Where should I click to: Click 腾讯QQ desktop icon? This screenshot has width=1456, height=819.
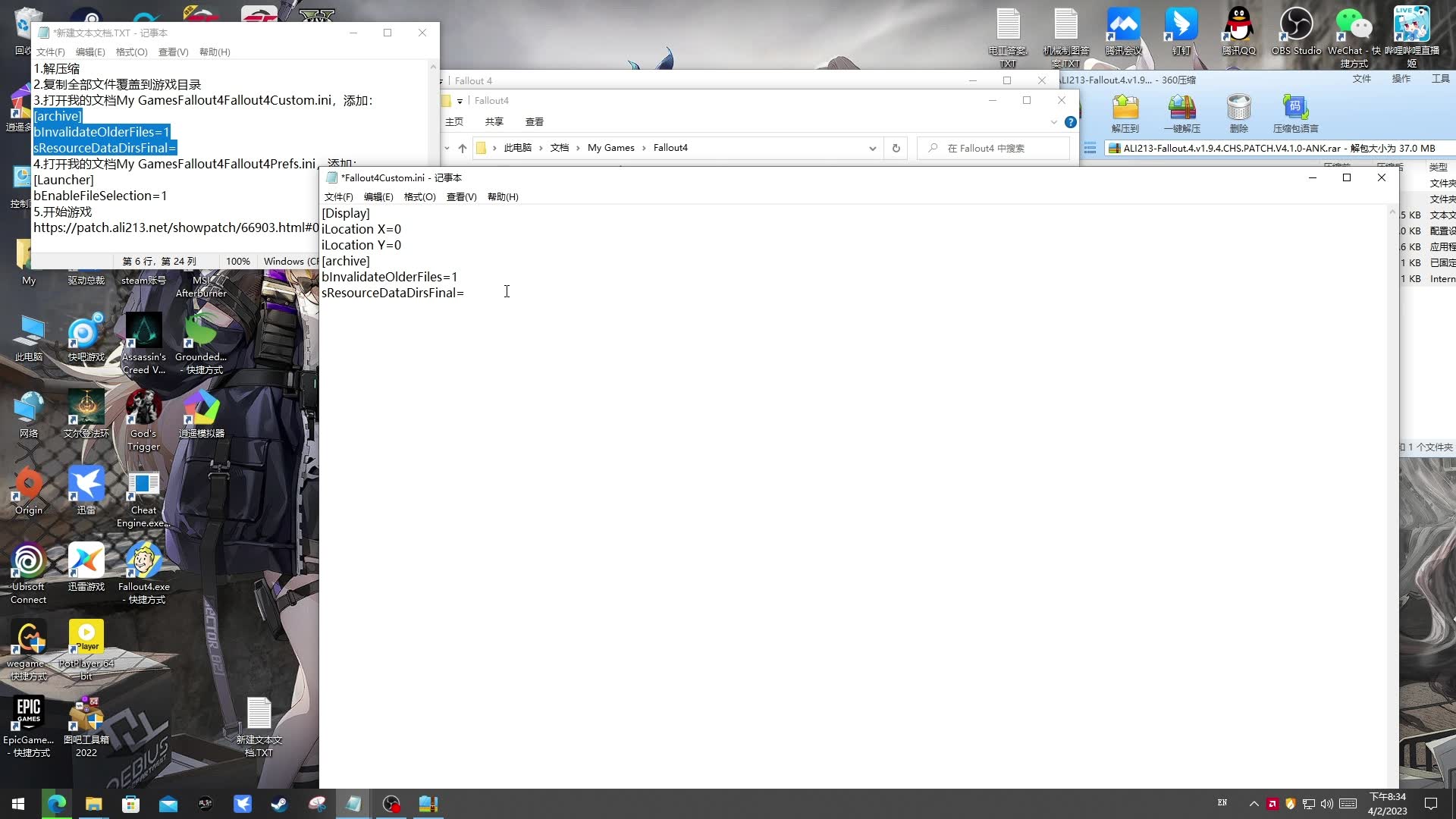click(1238, 31)
